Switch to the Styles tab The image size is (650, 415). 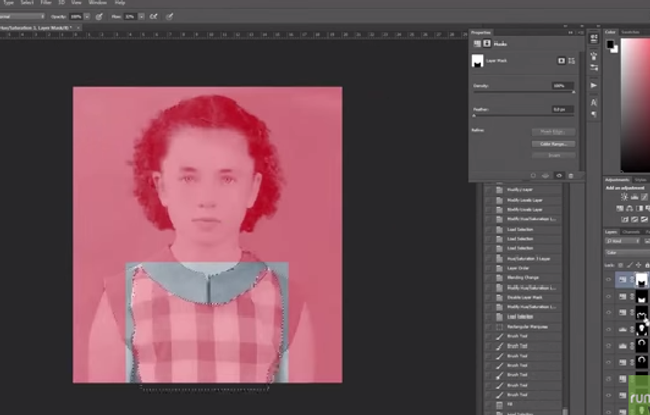click(640, 180)
